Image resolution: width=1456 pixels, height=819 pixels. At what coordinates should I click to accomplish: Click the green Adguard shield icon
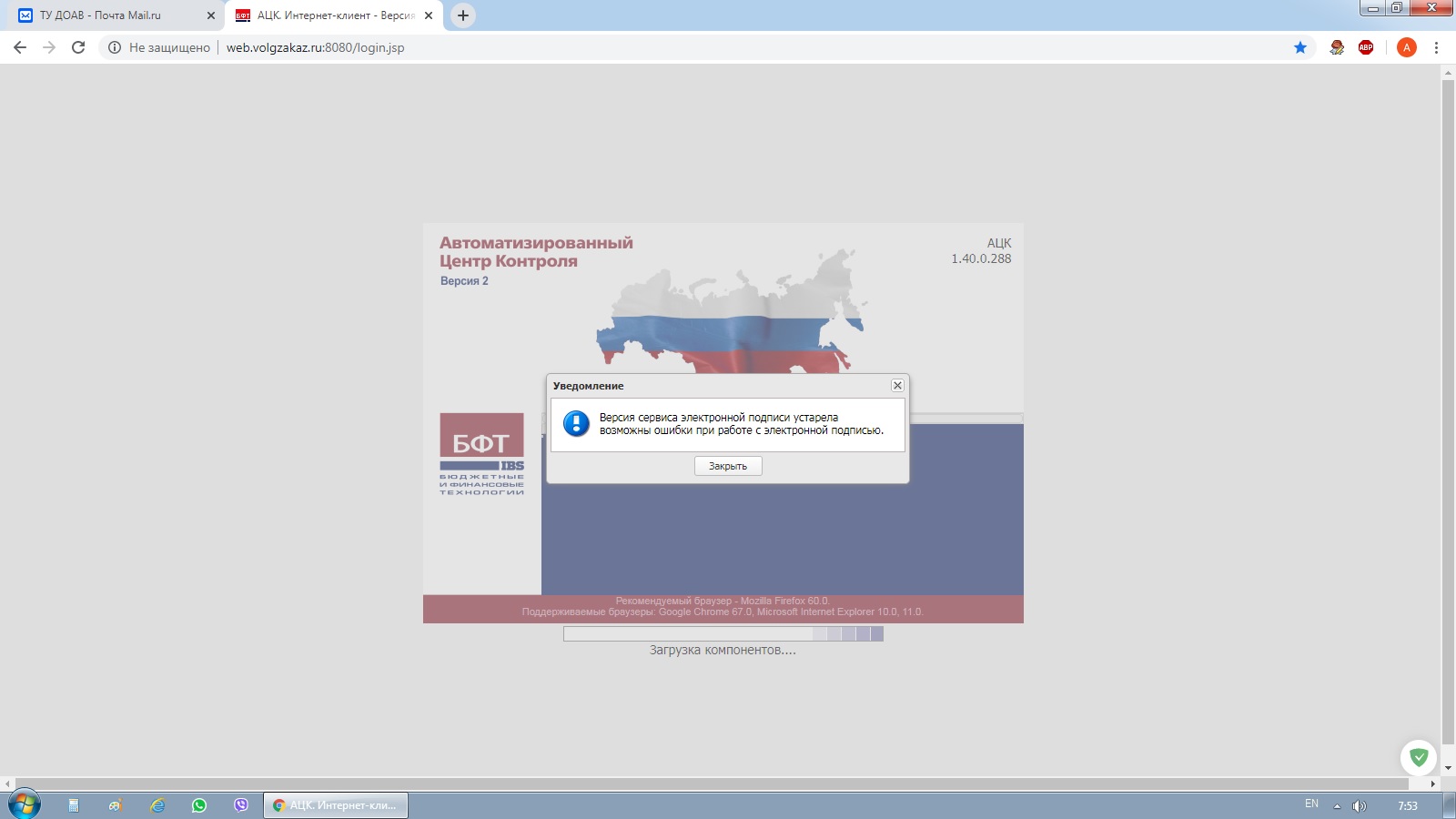pyautogui.click(x=1418, y=757)
